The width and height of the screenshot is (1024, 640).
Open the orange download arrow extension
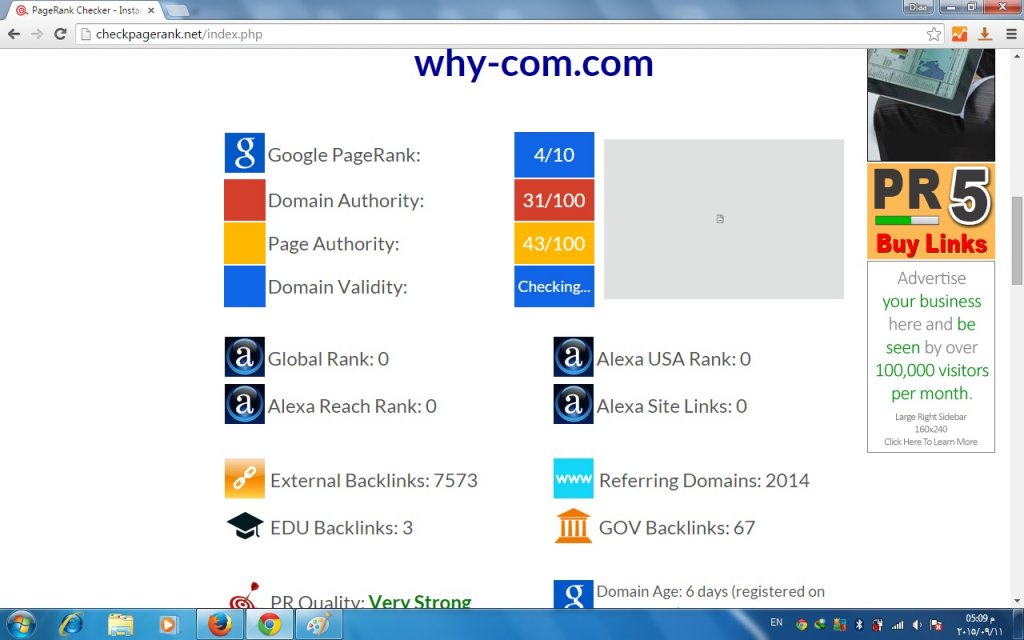(x=985, y=34)
